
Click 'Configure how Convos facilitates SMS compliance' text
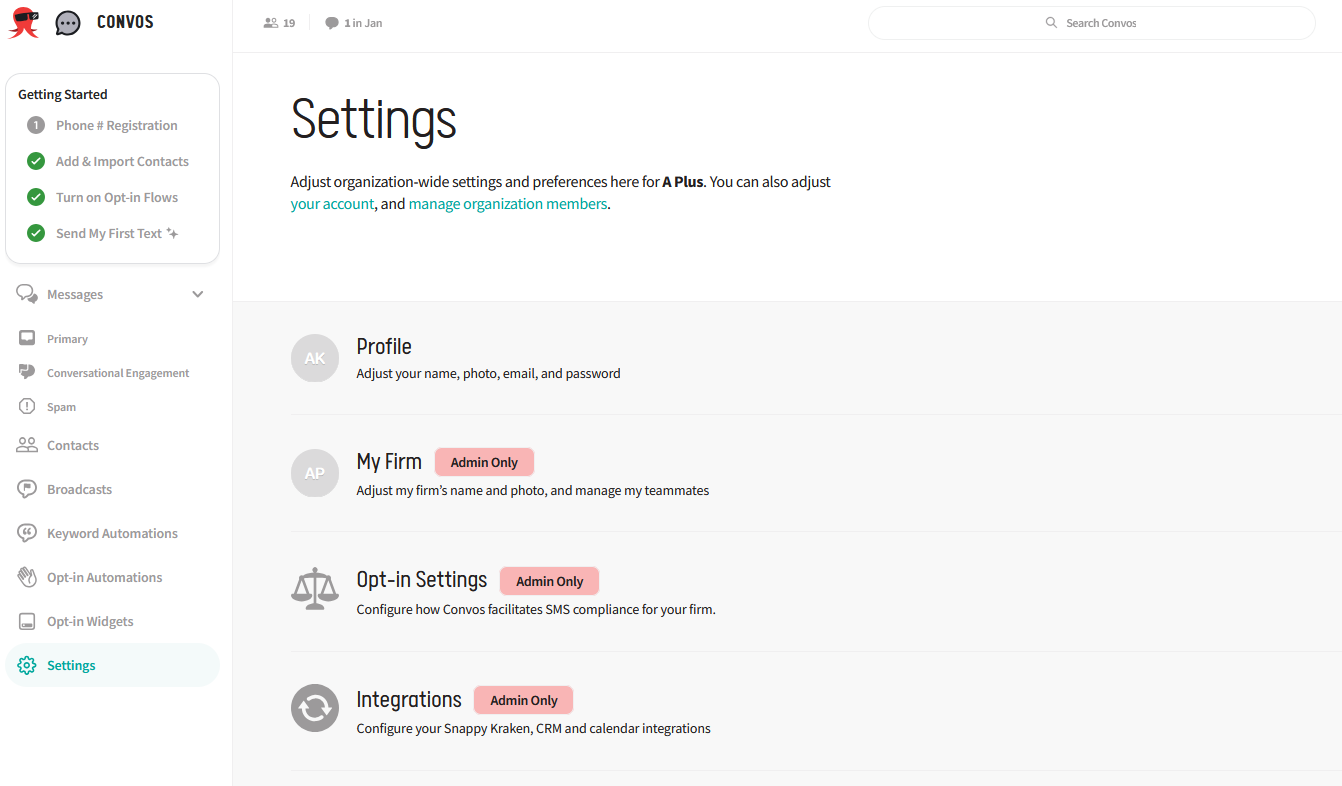(x=536, y=609)
